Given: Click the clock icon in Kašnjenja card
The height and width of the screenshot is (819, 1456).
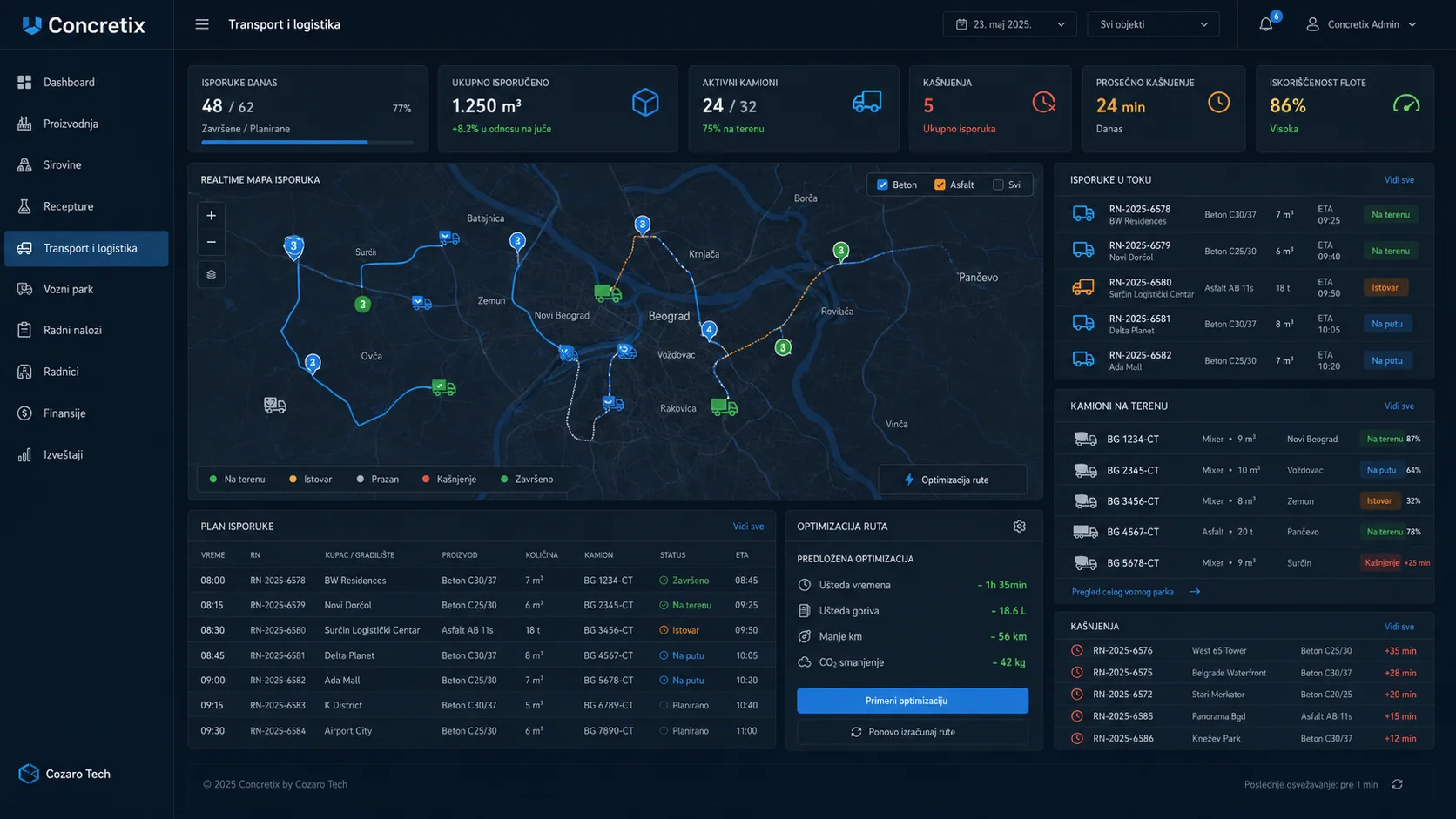Looking at the screenshot, I should [x=1043, y=102].
